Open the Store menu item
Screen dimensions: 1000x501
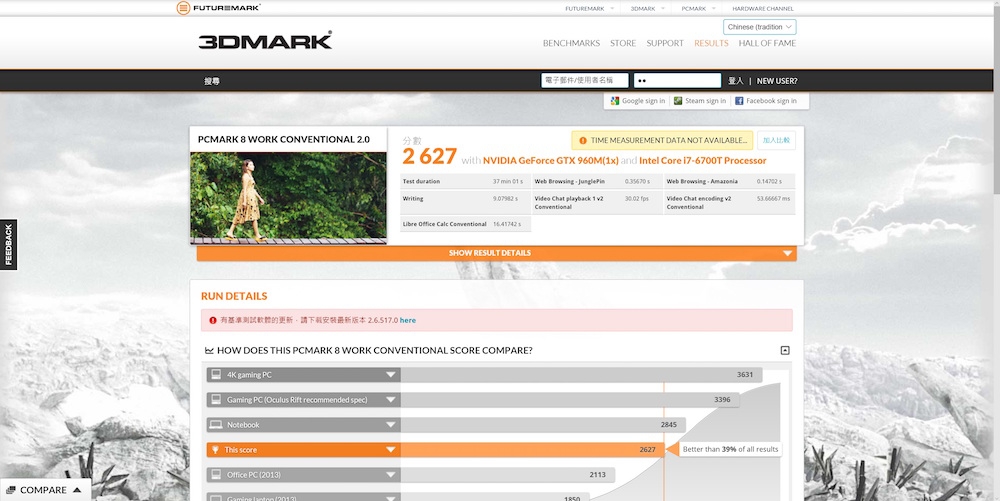pos(623,43)
